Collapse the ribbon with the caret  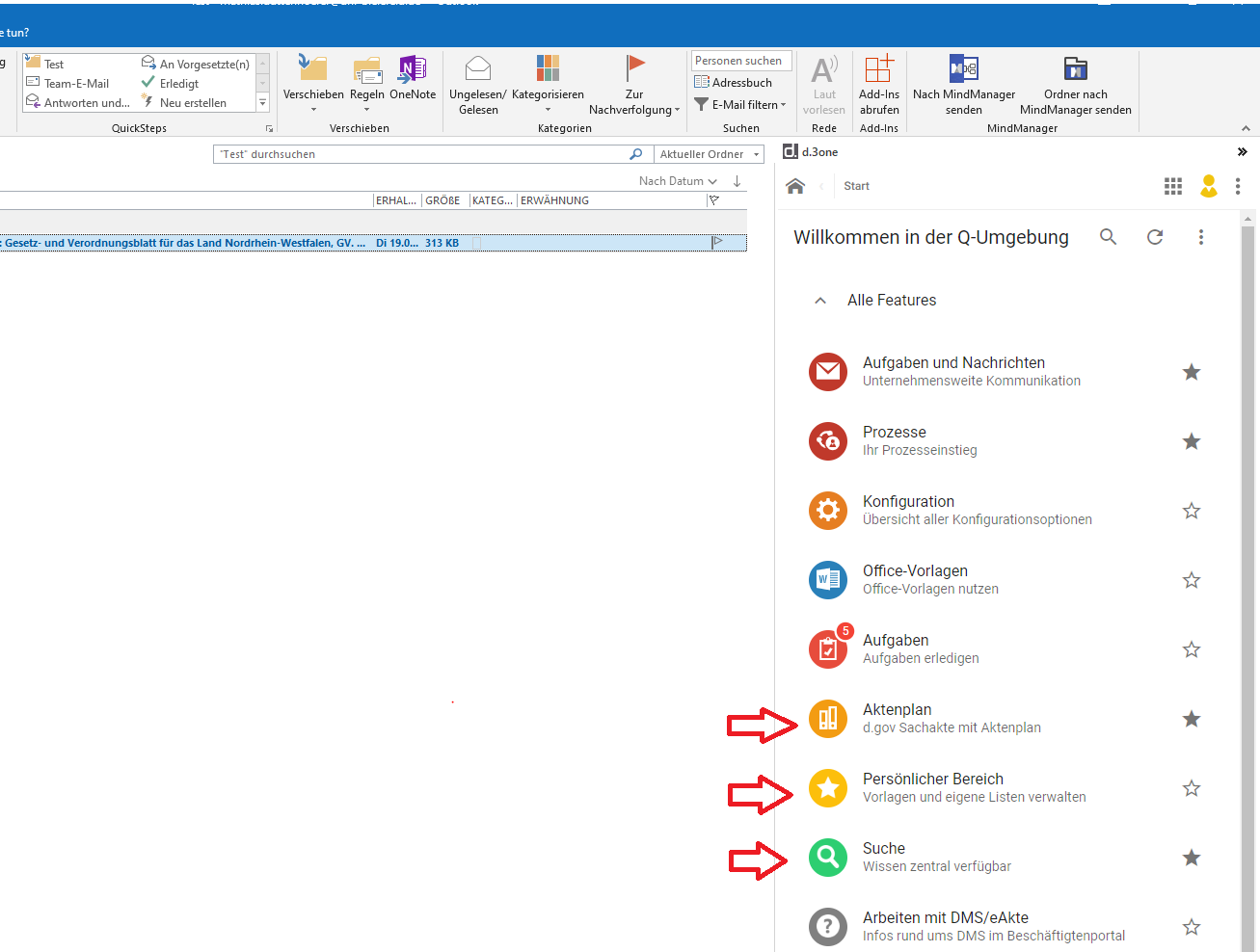pyautogui.click(x=1246, y=128)
